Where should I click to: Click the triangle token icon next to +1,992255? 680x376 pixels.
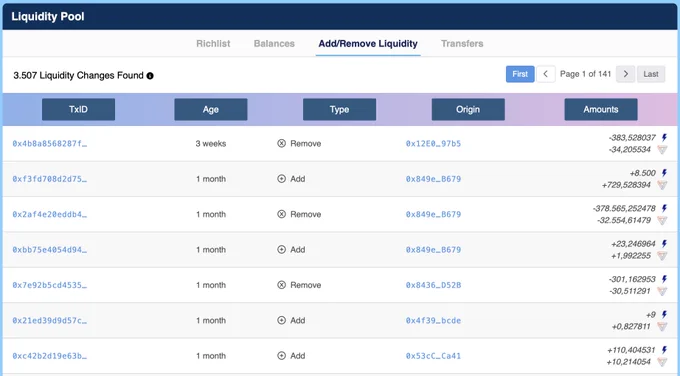point(662,256)
